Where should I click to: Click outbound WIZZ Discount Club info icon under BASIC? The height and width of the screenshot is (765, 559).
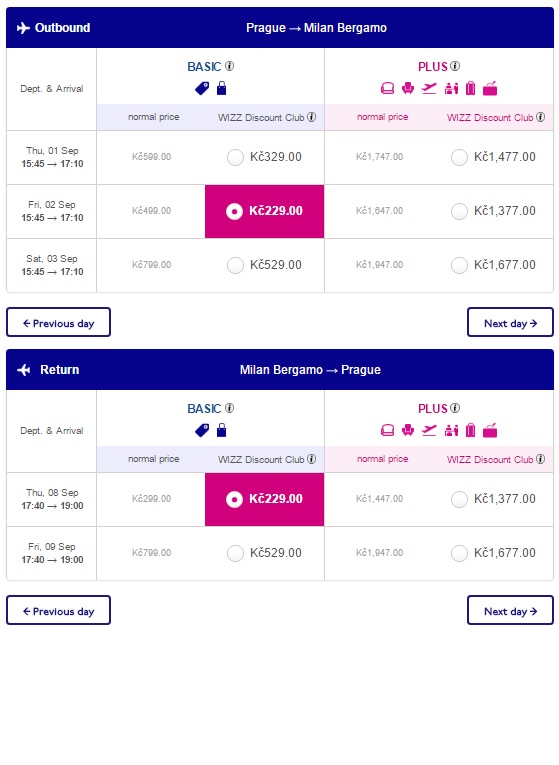[311, 117]
